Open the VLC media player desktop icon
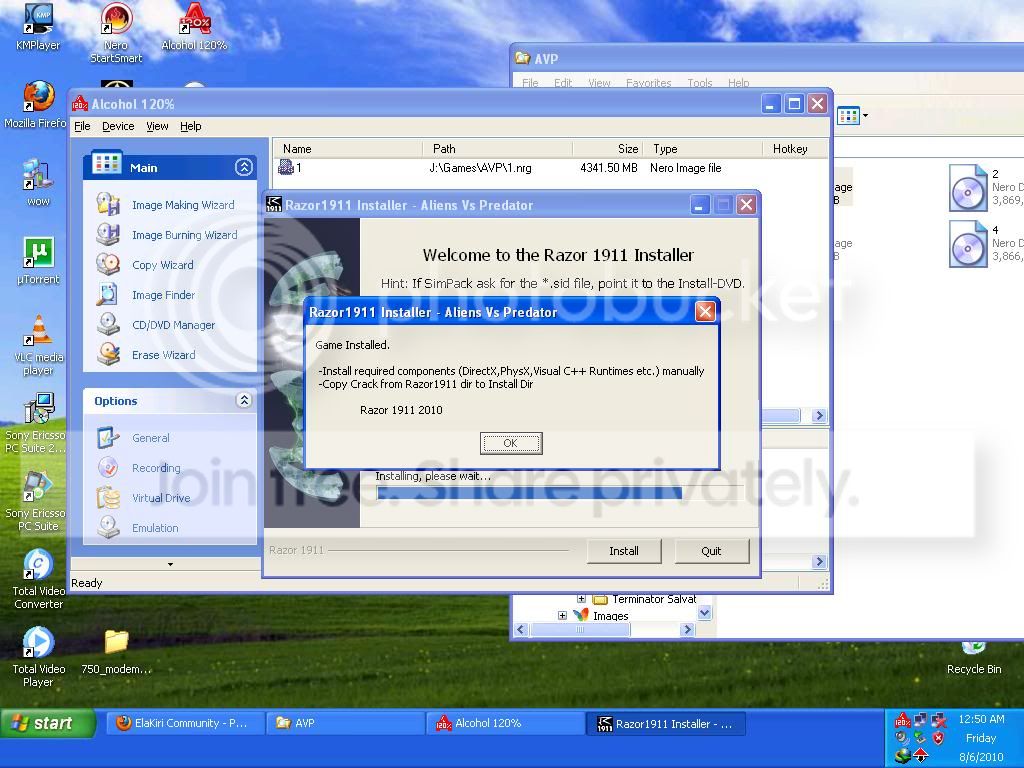The width and height of the screenshot is (1024, 768). (39, 346)
